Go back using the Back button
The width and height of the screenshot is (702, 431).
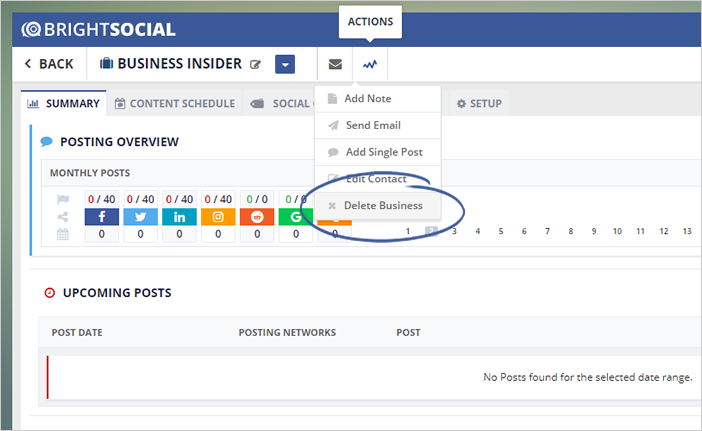tap(48, 64)
